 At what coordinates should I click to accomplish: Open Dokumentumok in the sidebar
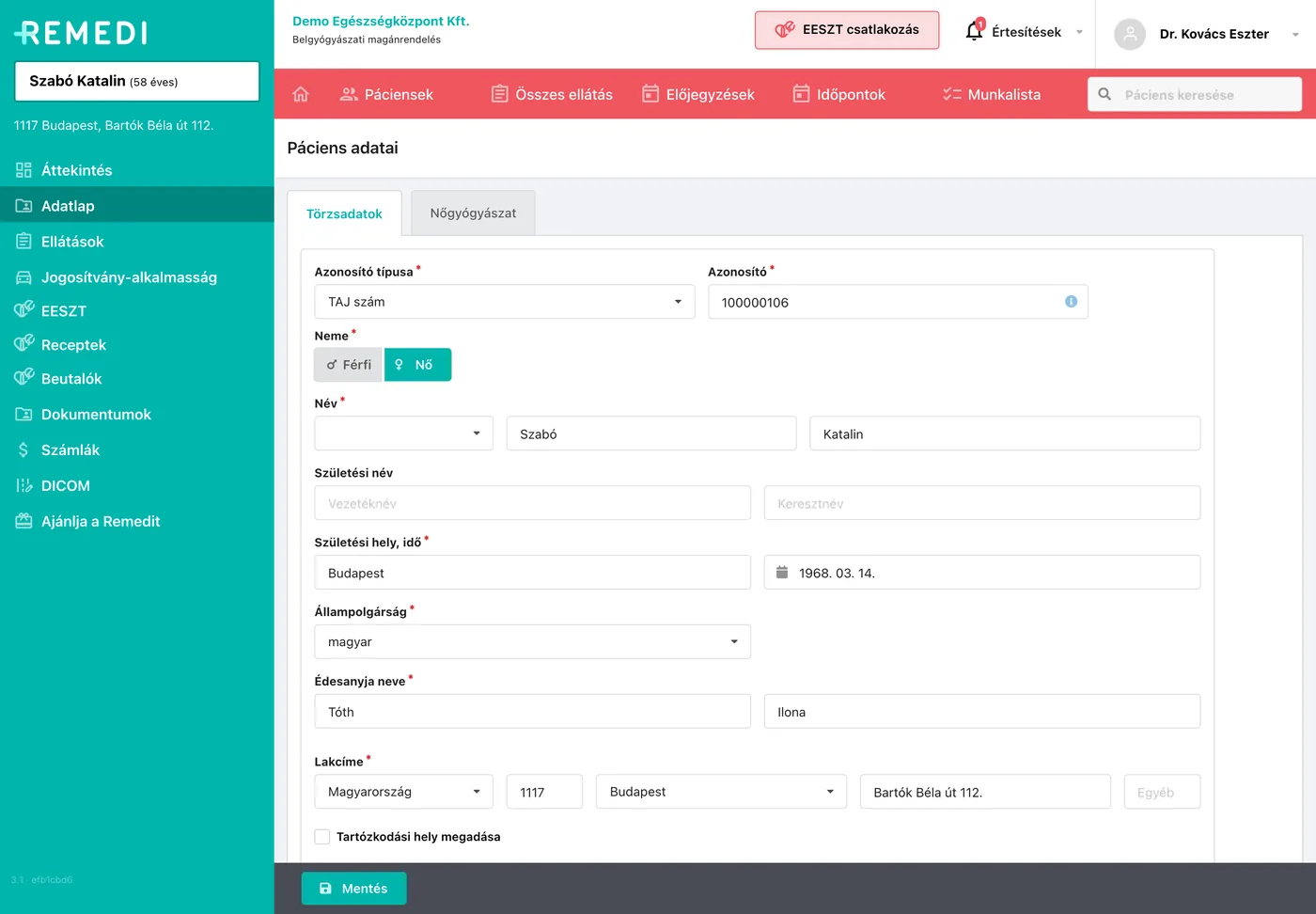point(137,415)
